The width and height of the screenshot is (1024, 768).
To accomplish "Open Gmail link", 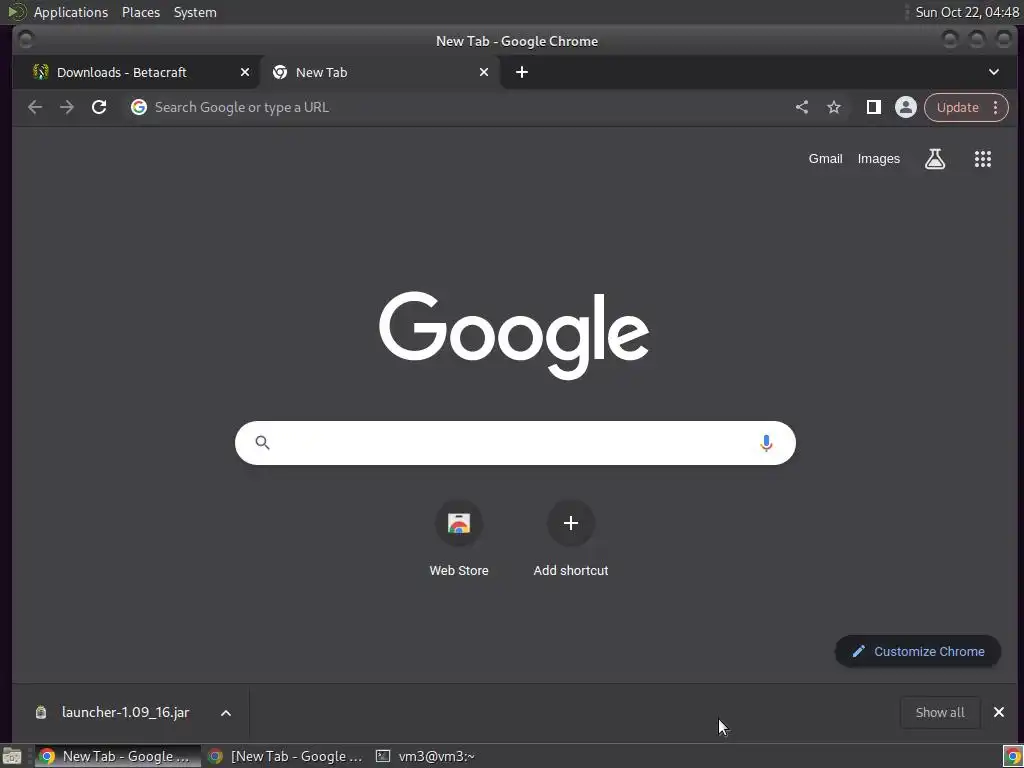I will tap(825, 159).
